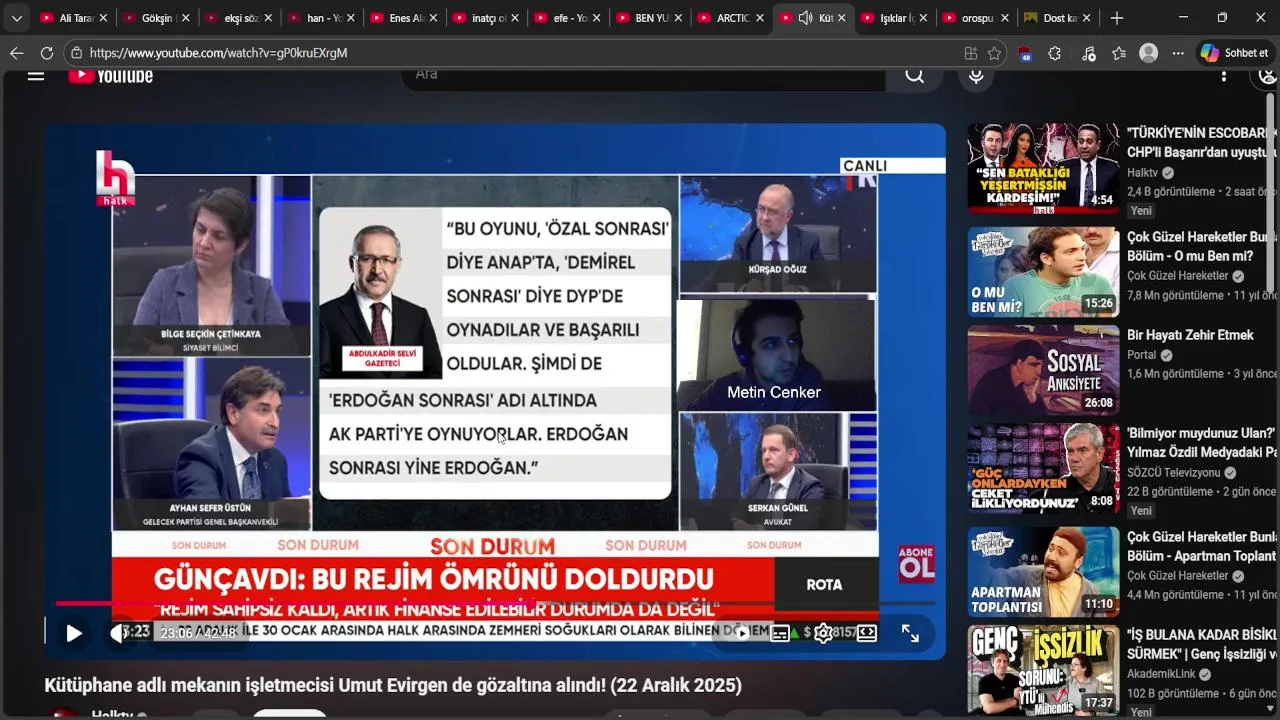The height and width of the screenshot is (720, 1280).
Task: Close the 'han - Yo' tab
Action: point(350,18)
